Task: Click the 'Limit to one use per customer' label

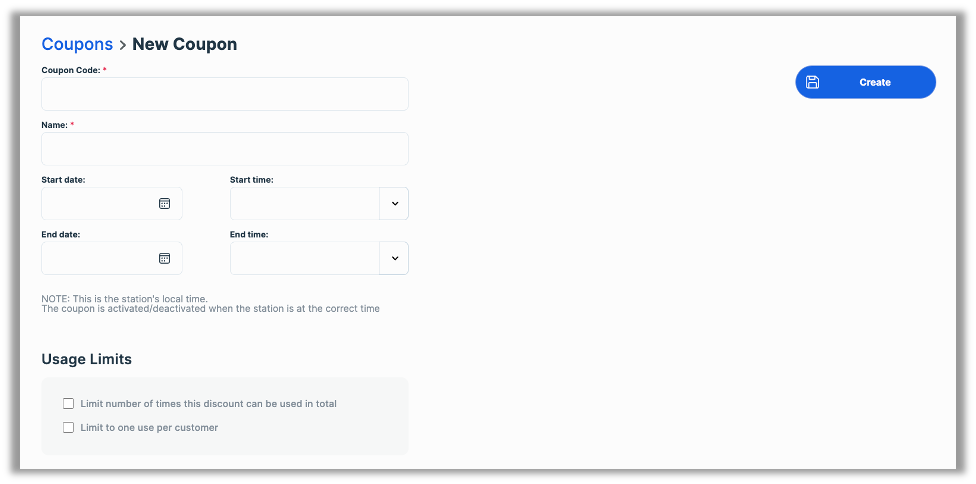Action: (x=149, y=428)
